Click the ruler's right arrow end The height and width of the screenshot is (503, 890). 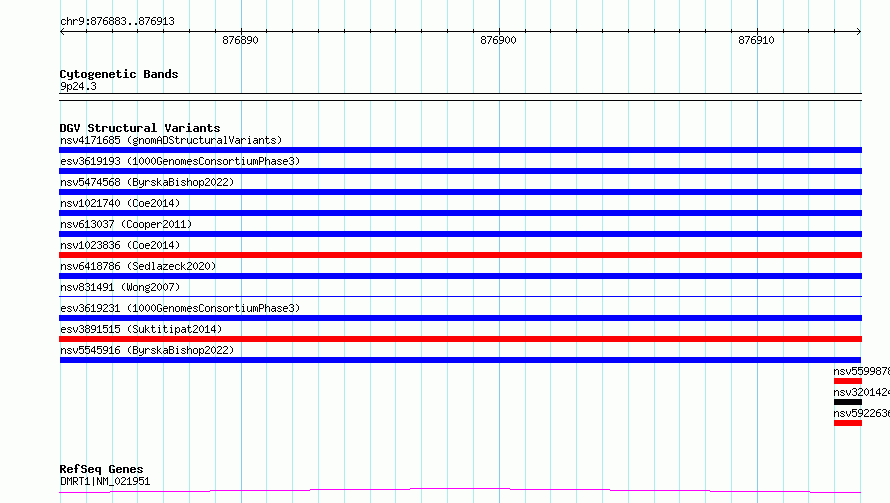pyautogui.click(x=859, y=32)
